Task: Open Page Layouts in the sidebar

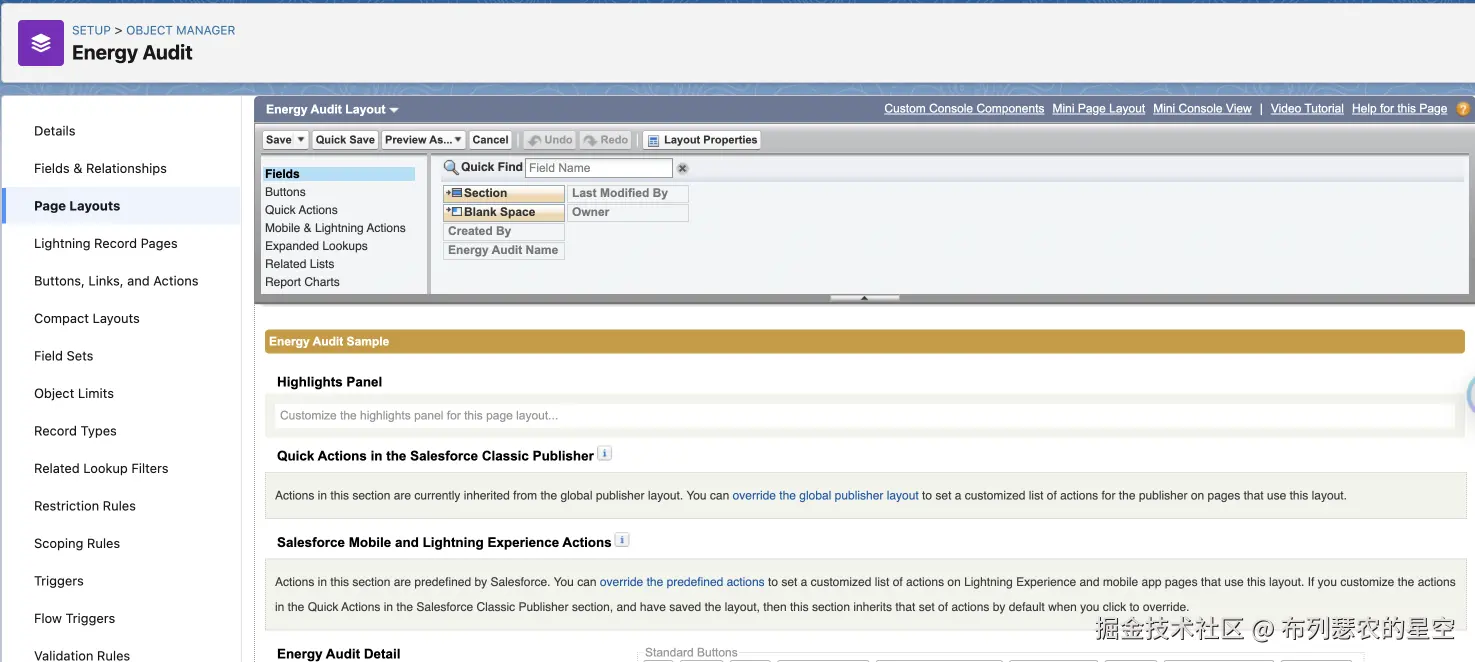Action: click(77, 206)
